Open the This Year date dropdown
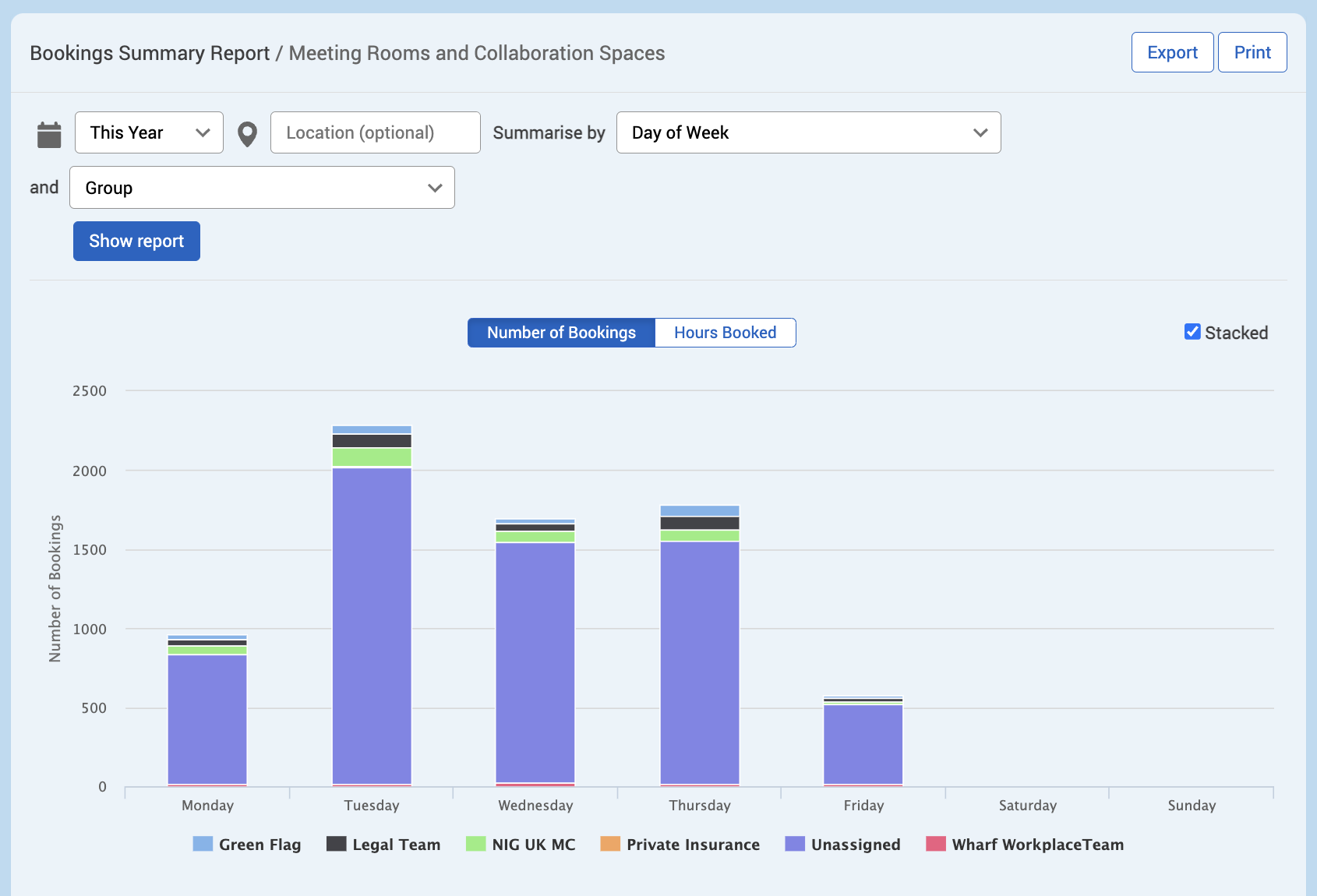This screenshot has width=1317, height=896. (149, 132)
